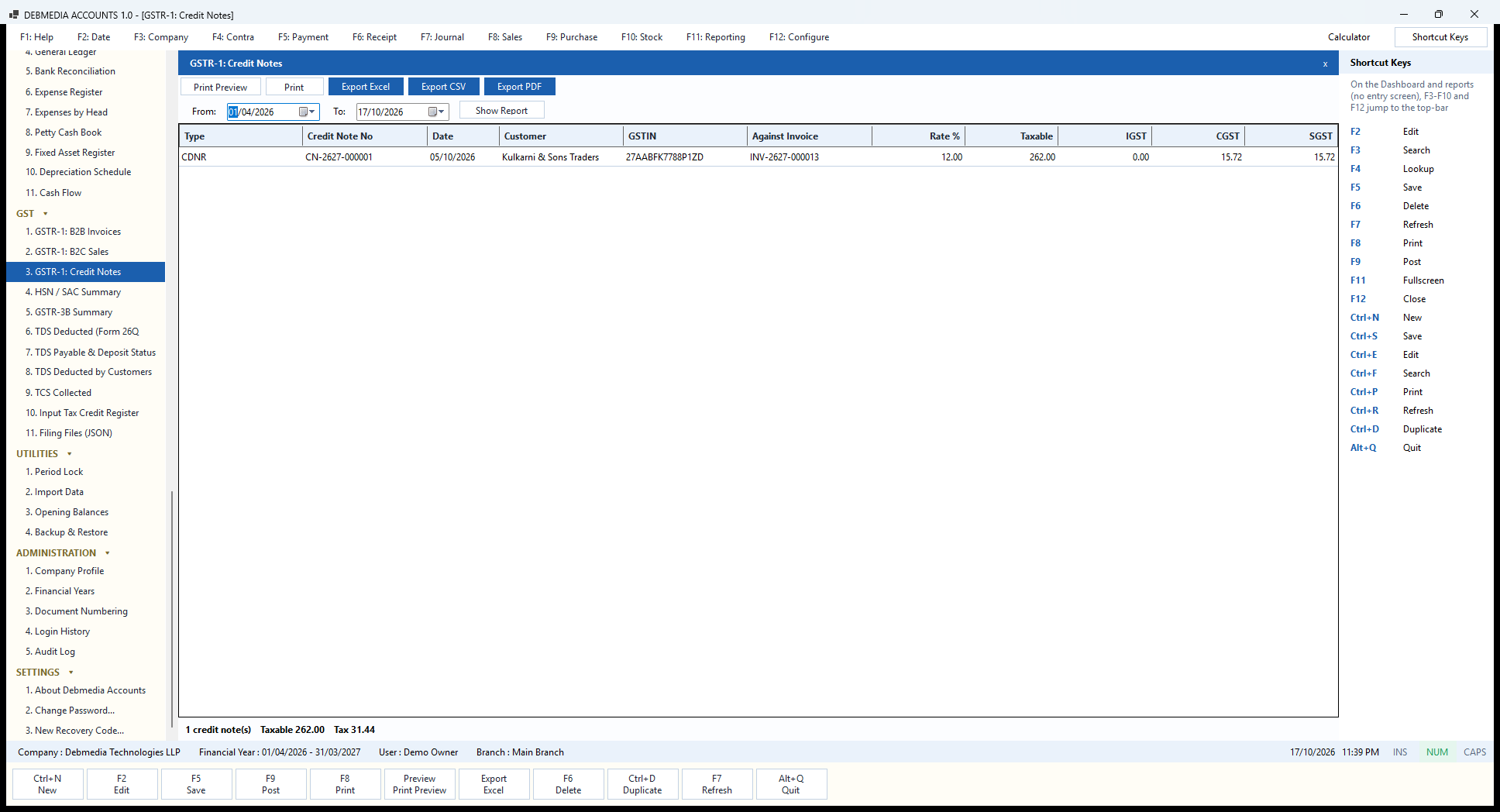Expand the To date dropdown arrow

(442, 112)
